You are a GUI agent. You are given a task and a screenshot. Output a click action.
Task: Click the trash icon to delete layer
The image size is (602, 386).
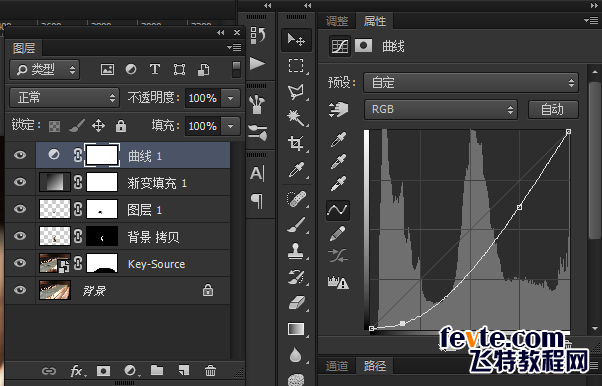coord(210,371)
